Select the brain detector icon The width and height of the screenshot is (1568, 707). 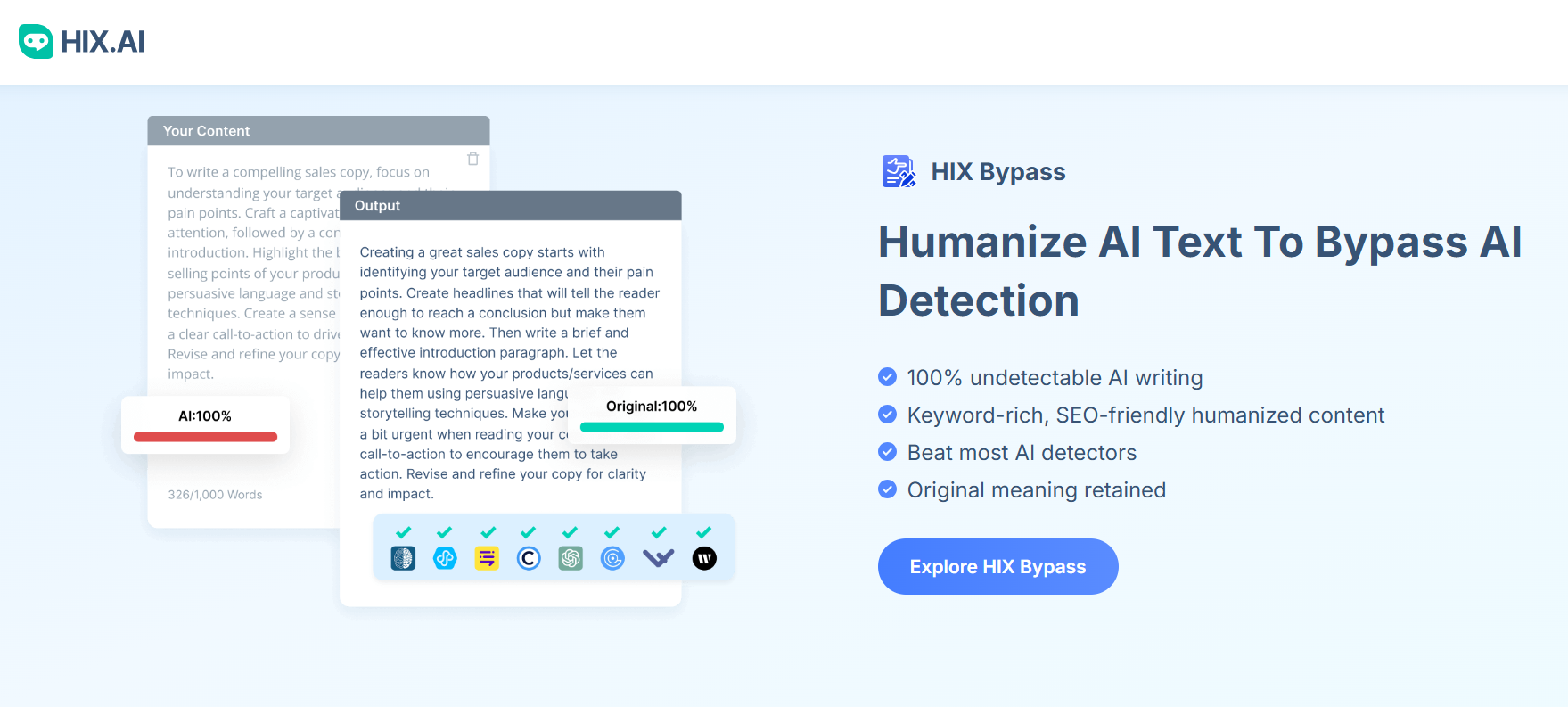point(403,558)
